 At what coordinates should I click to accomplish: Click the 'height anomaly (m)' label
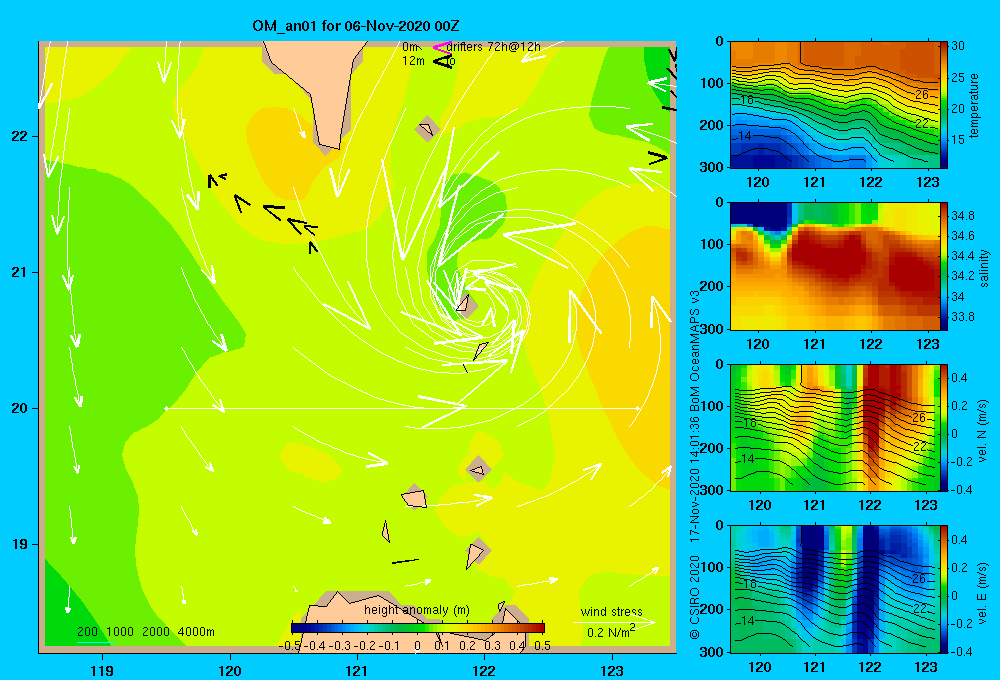pyautogui.click(x=417, y=610)
